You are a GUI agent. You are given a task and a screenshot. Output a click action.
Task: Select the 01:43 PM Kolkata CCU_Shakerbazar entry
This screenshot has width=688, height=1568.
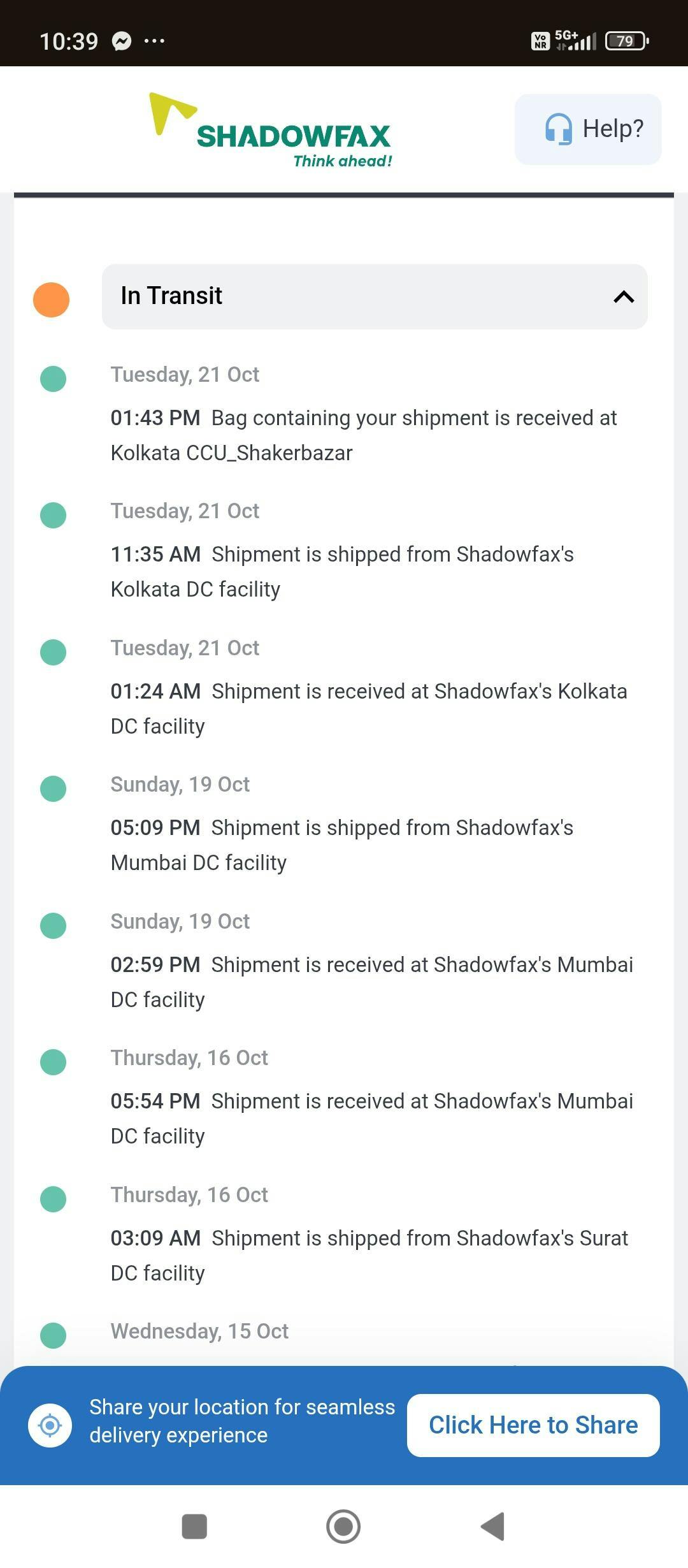pos(363,435)
